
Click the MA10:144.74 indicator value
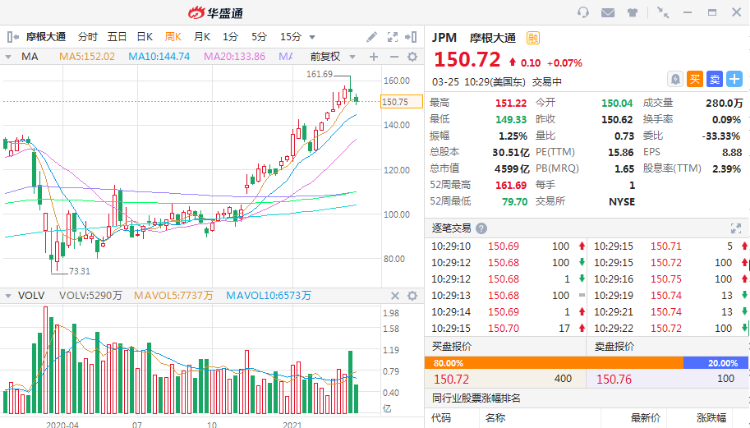pyautogui.click(x=159, y=57)
